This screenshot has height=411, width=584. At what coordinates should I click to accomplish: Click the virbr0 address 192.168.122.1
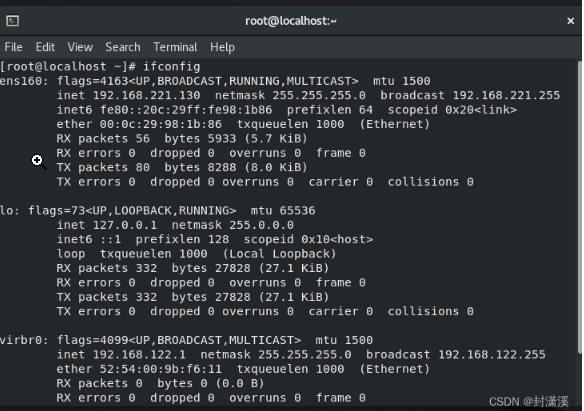pyautogui.click(x=139, y=354)
